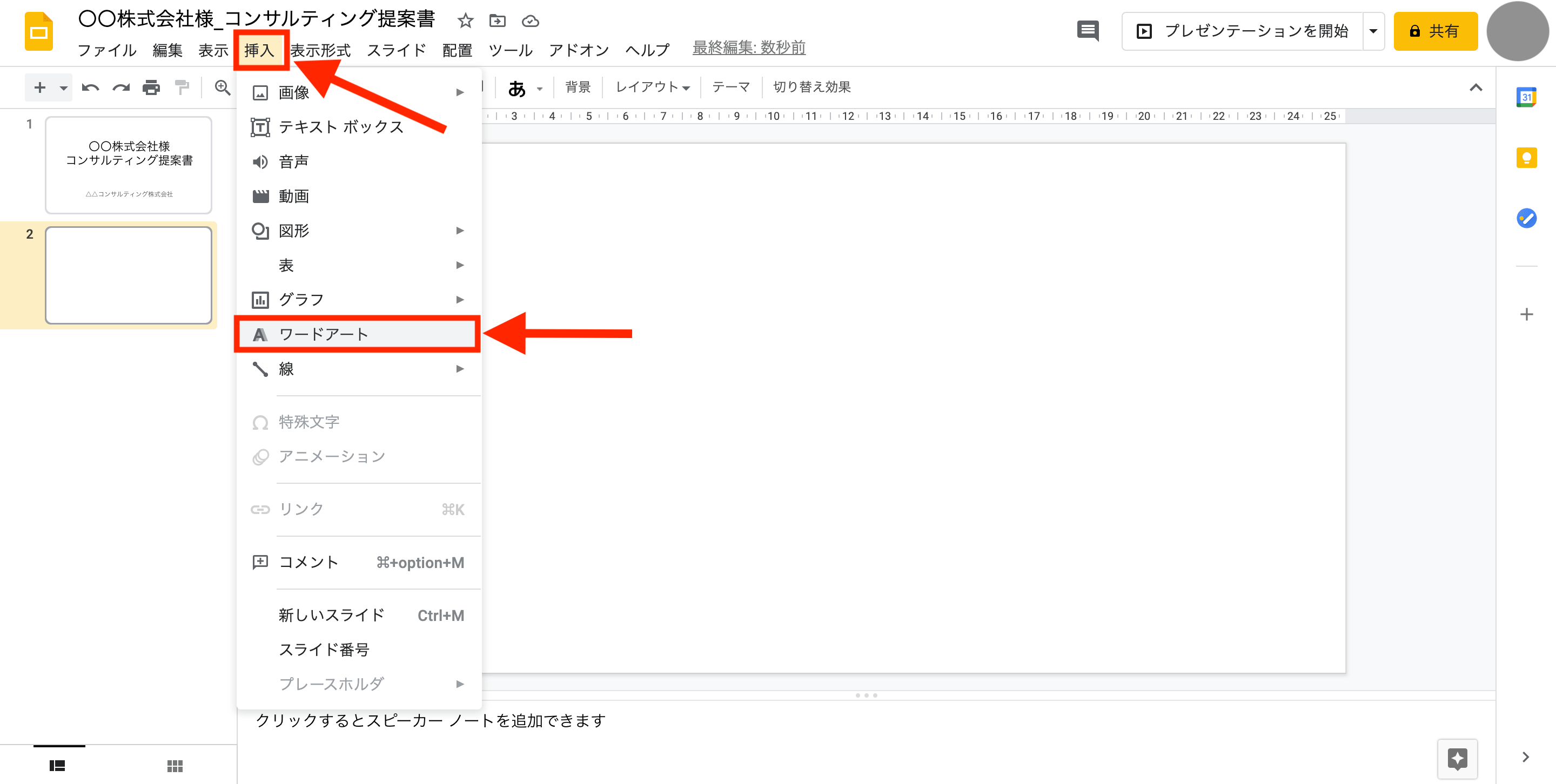Collapse the toolbar with chevron up
The width and height of the screenshot is (1556, 784).
coord(1475,87)
